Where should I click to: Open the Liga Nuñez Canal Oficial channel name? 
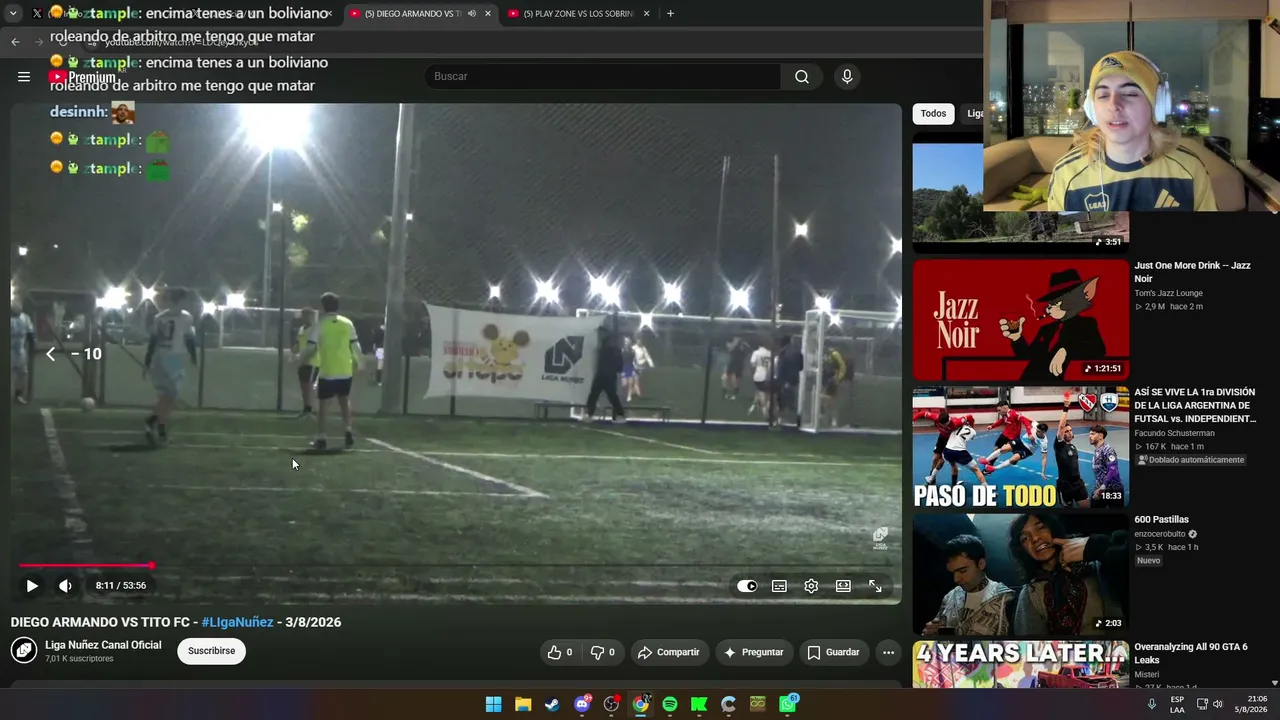[x=103, y=645]
